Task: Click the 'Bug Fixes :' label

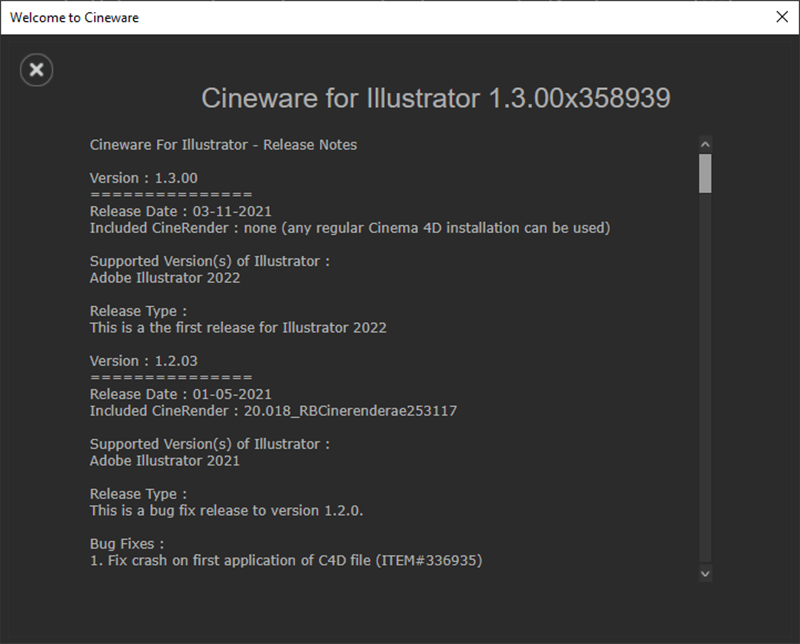Action: 127,544
